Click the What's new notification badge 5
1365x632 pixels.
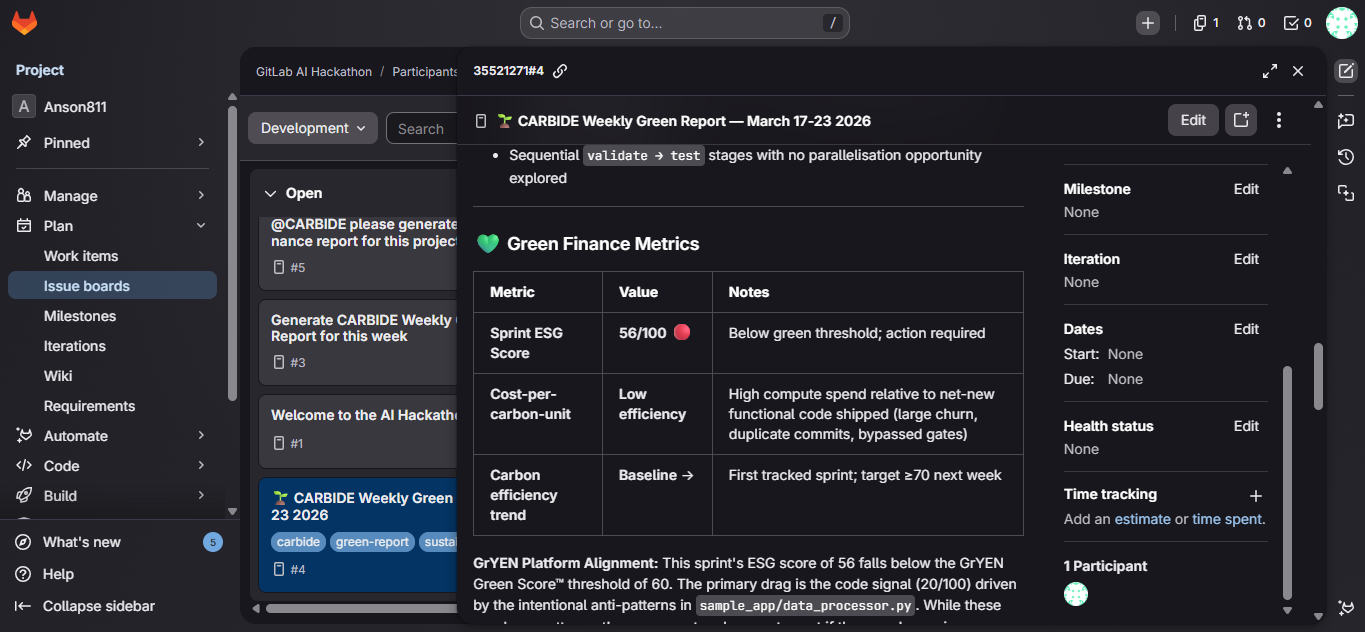212,542
